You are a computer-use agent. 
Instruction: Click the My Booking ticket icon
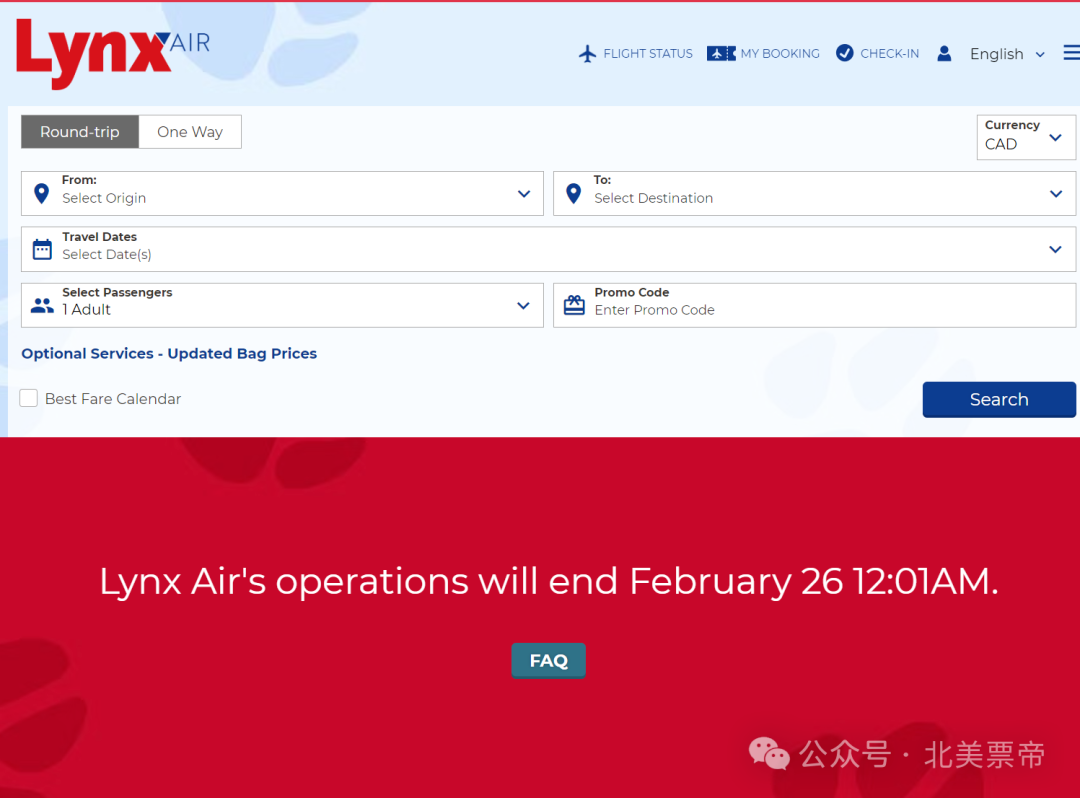coord(721,54)
